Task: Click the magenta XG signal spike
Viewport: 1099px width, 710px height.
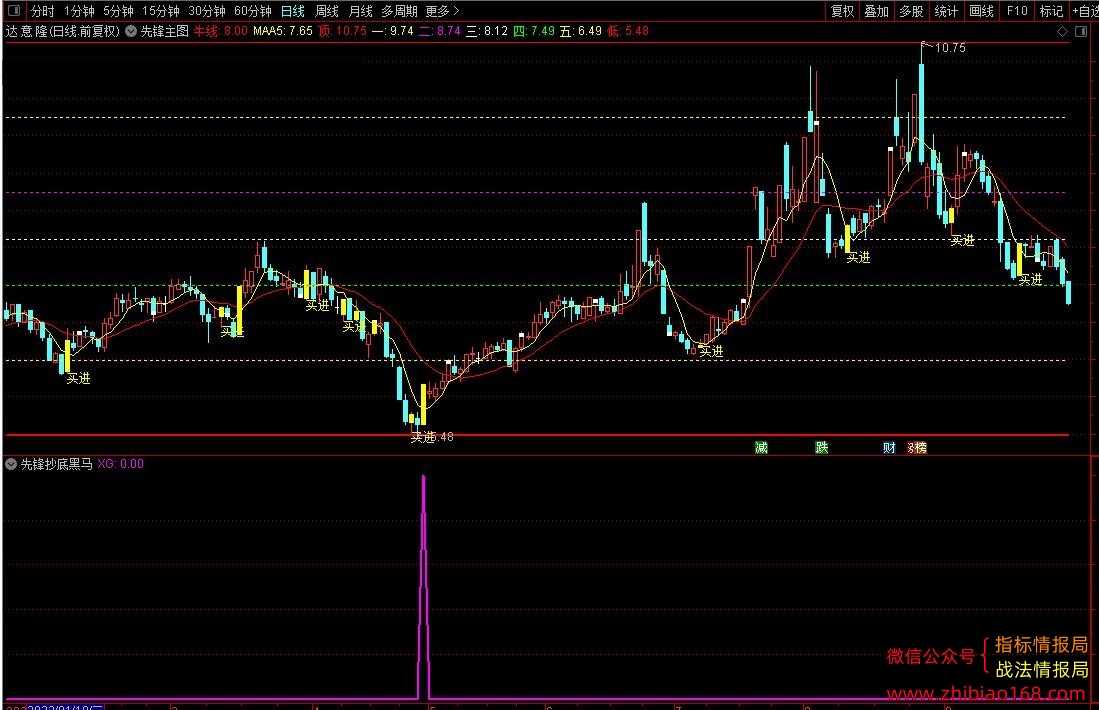Action: click(x=423, y=587)
